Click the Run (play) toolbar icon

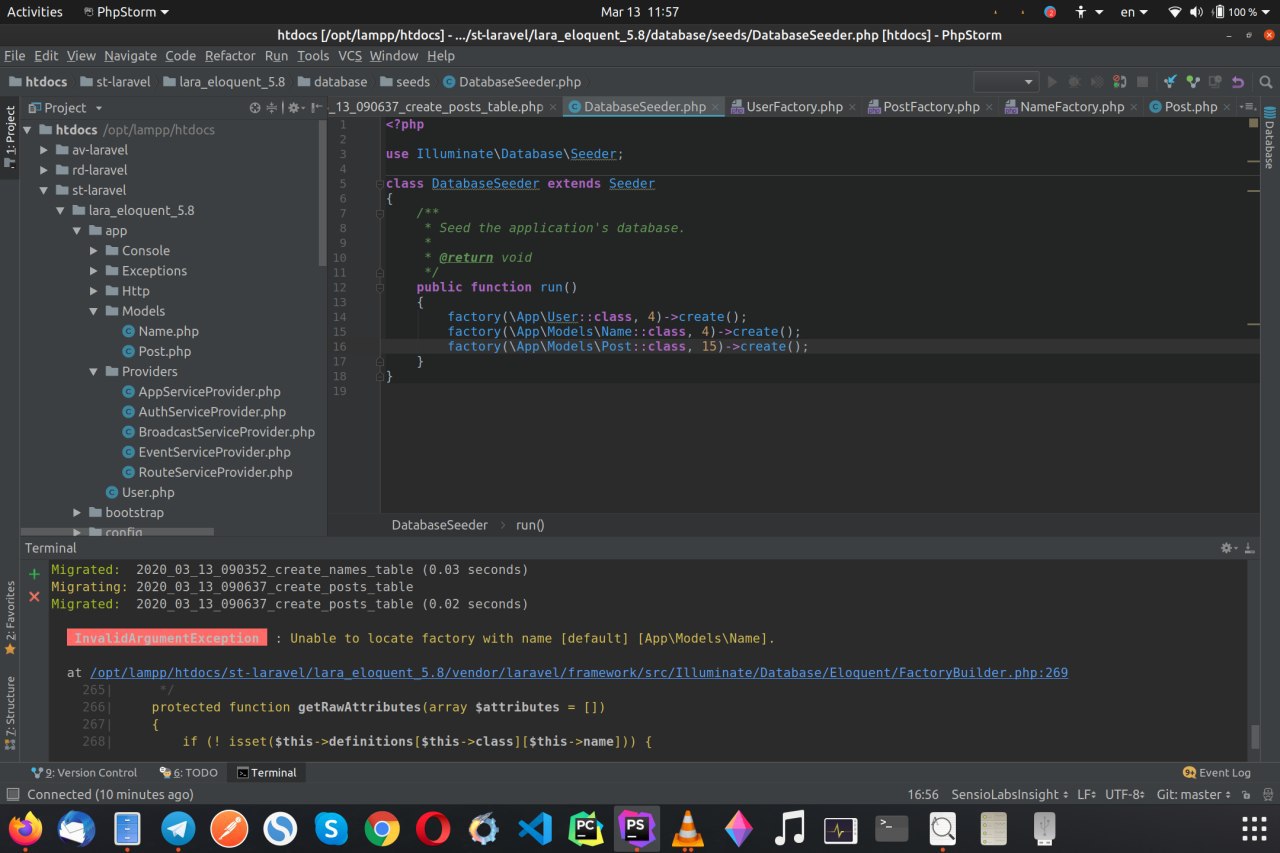coord(1051,82)
